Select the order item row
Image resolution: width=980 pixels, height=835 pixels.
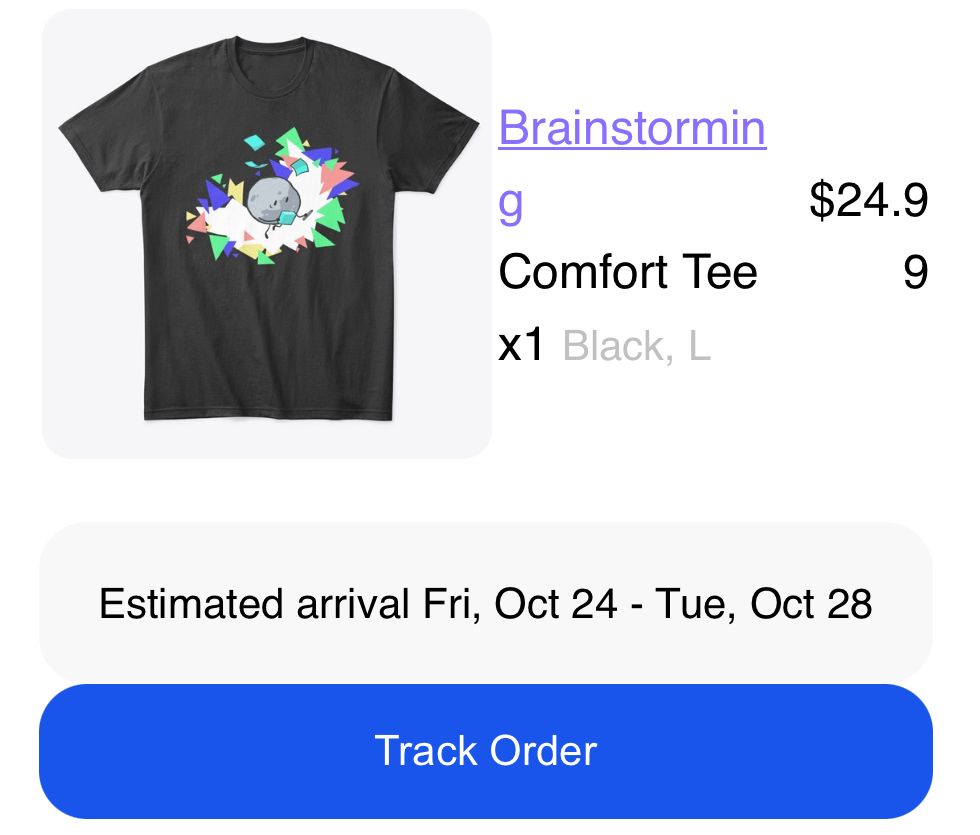point(490,230)
